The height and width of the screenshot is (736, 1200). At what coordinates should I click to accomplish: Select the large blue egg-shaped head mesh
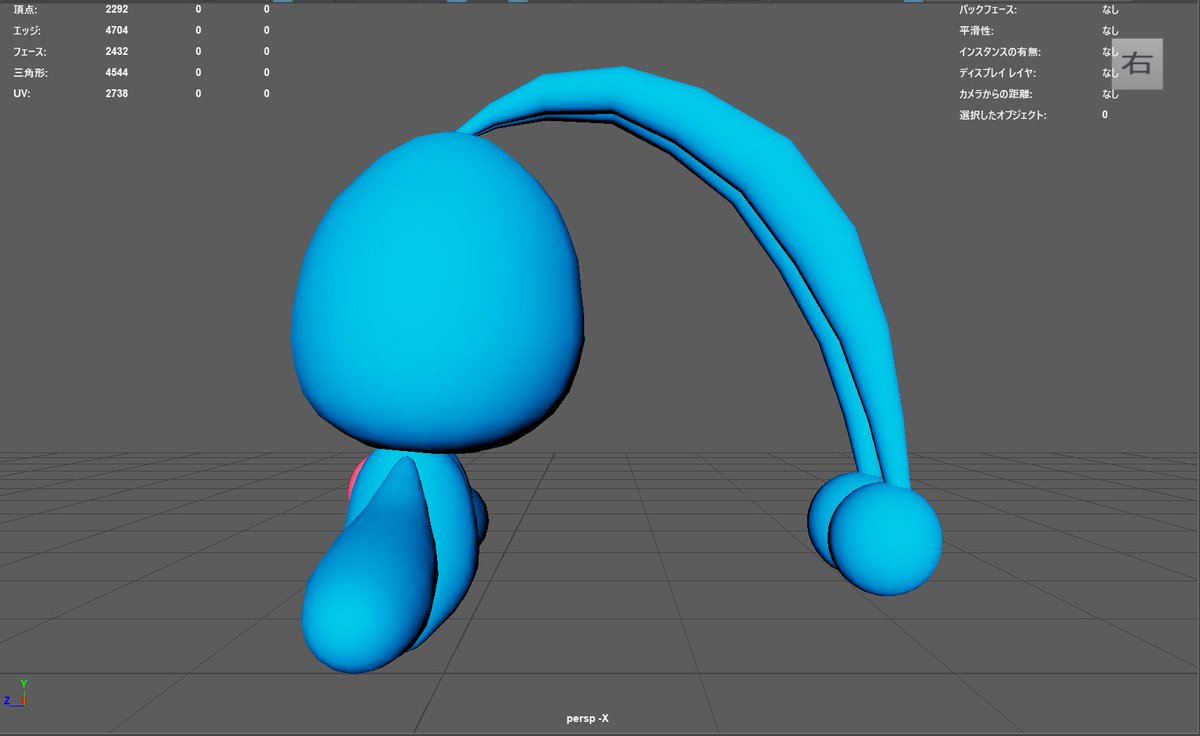click(x=438, y=295)
